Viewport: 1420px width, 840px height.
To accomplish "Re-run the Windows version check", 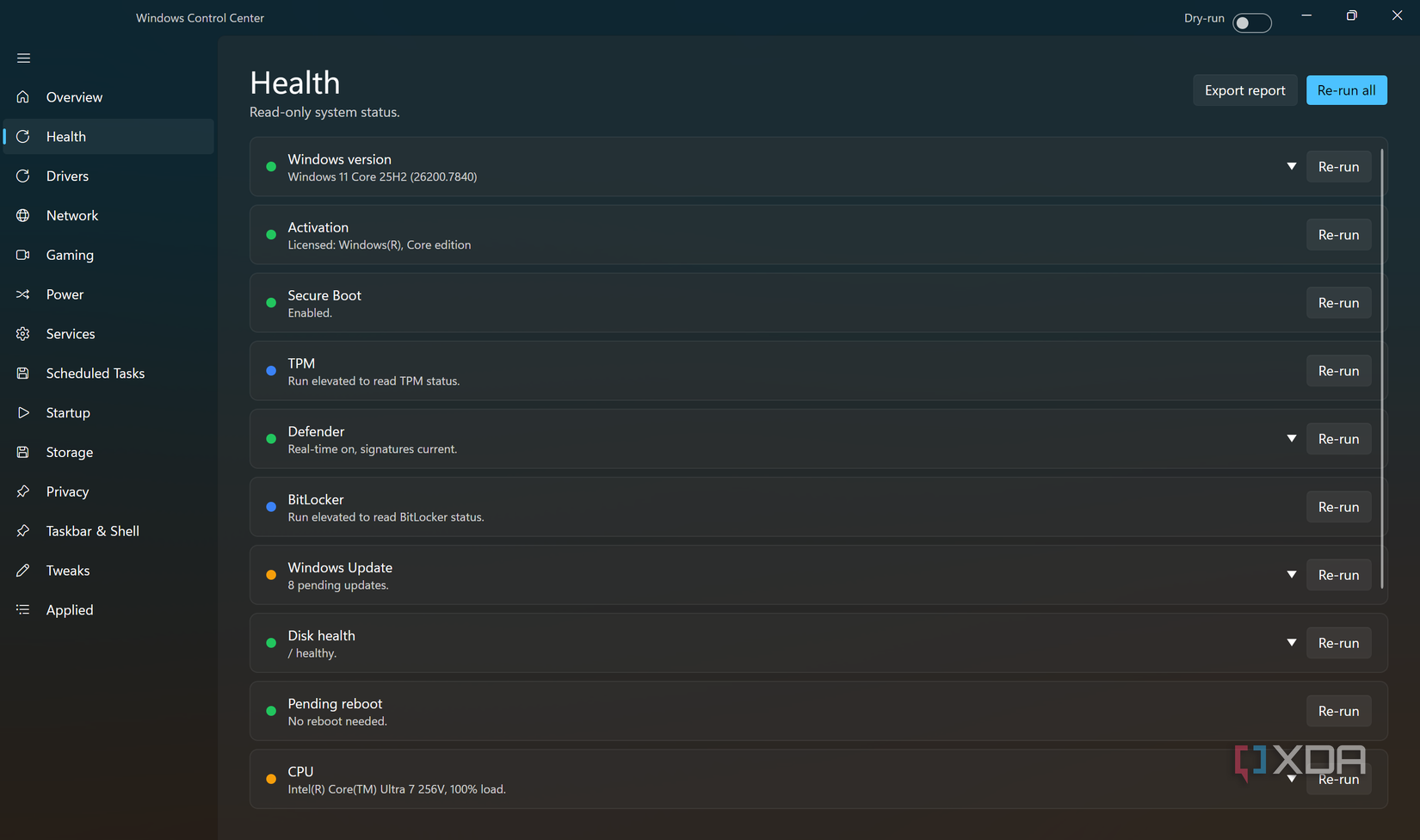I will coord(1338,167).
